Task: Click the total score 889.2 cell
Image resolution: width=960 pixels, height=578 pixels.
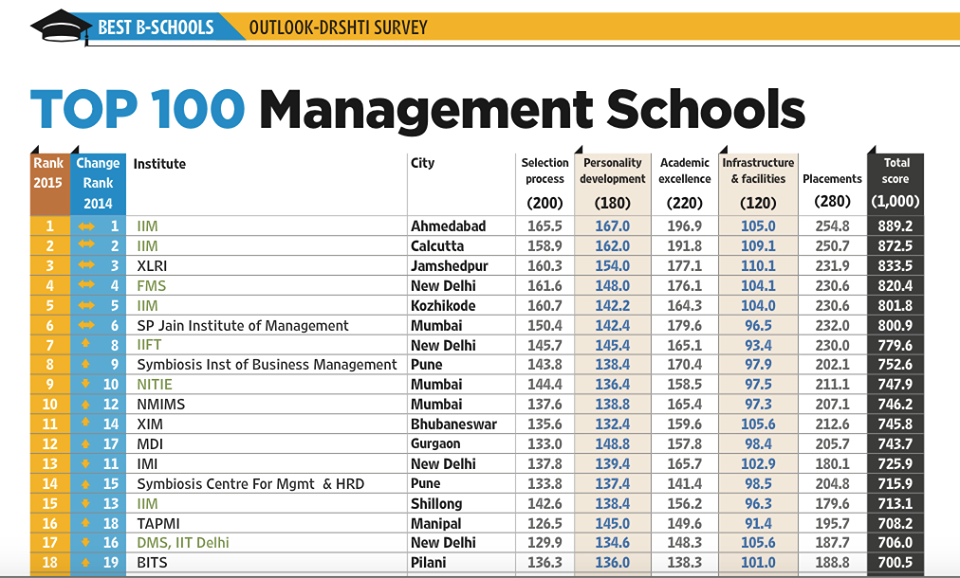Action: click(x=895, y=226)
